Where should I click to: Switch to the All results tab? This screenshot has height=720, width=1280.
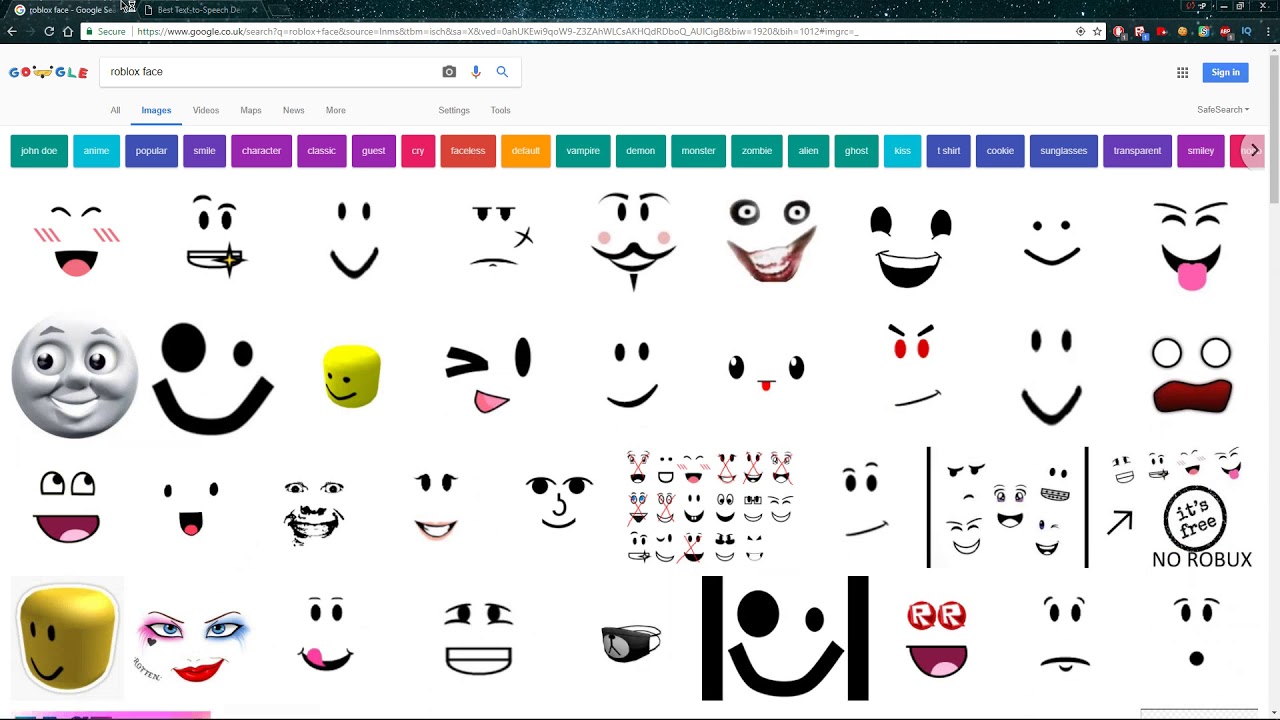pos(115,110)
